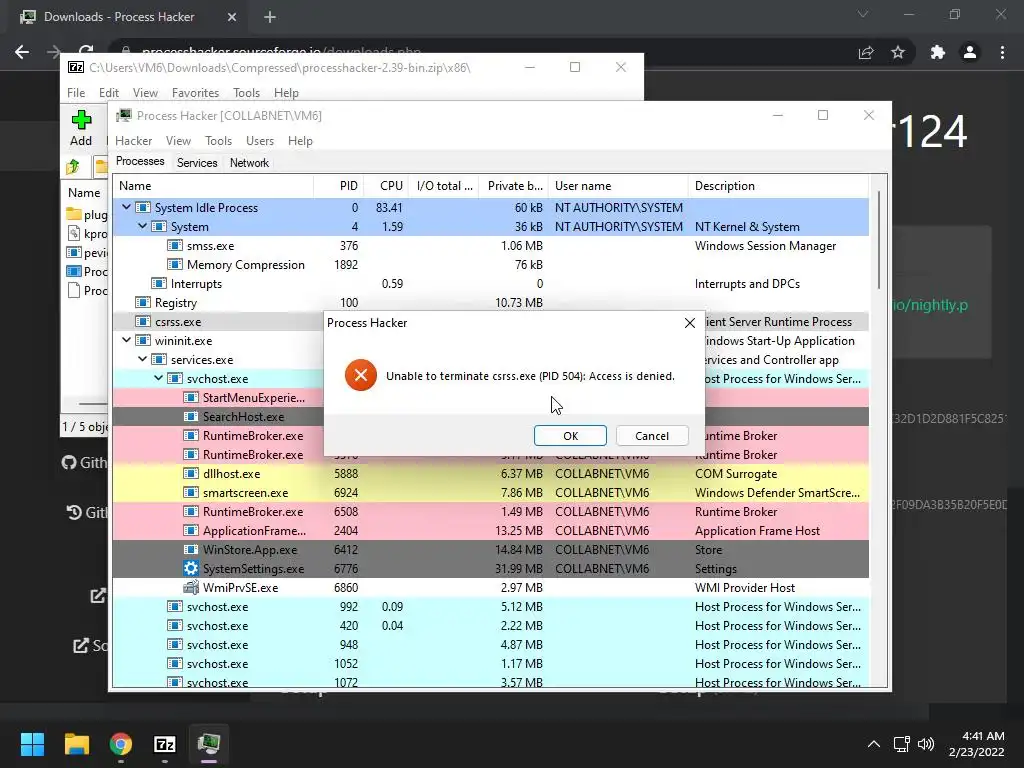Select the Memory Compression process icon
Screen dimensions: 1024x768
[x=174, y=264]
